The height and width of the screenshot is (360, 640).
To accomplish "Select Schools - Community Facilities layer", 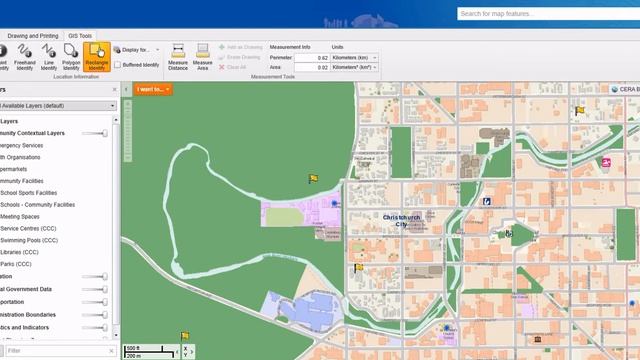I will coord(37,204).
